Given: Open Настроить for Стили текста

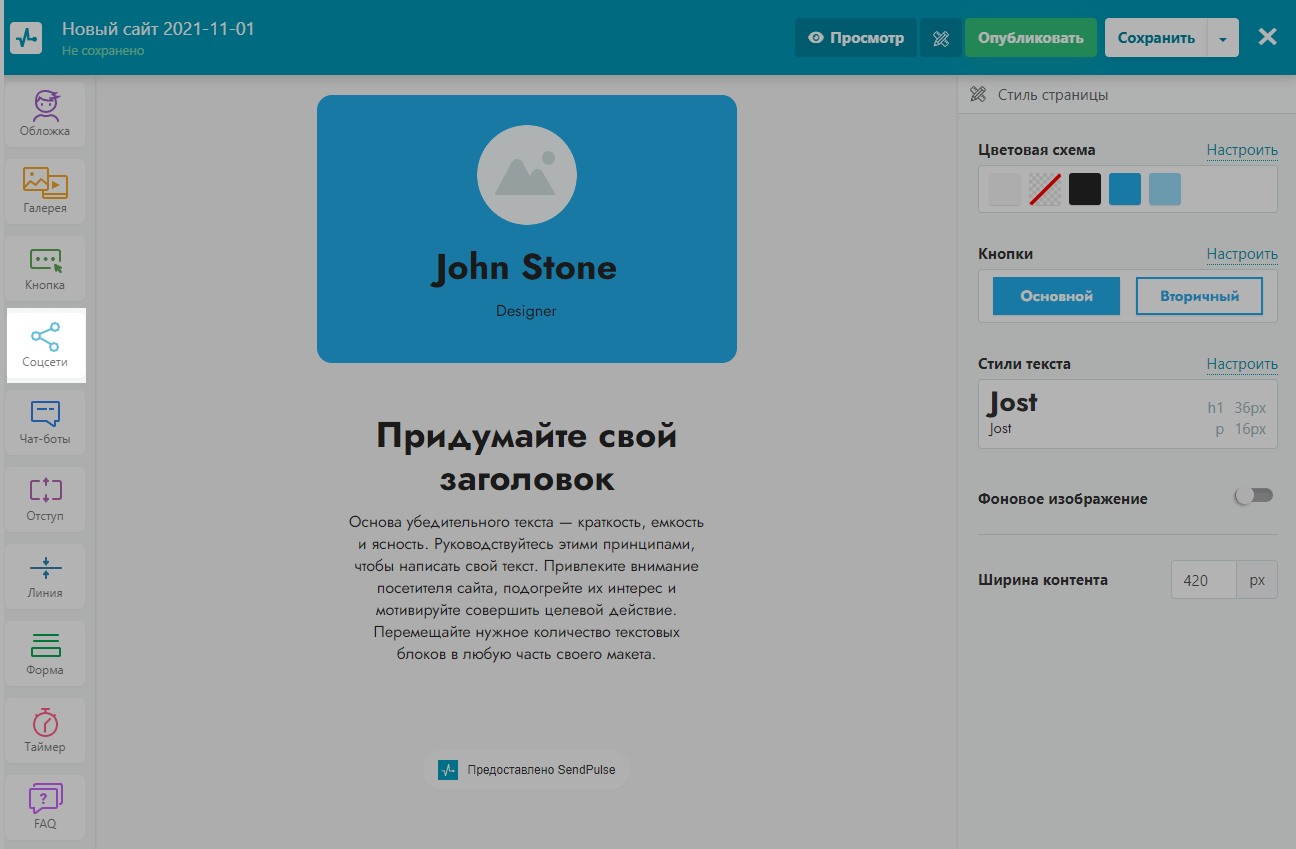Looking at the screenshot, I should point(1241,364).
